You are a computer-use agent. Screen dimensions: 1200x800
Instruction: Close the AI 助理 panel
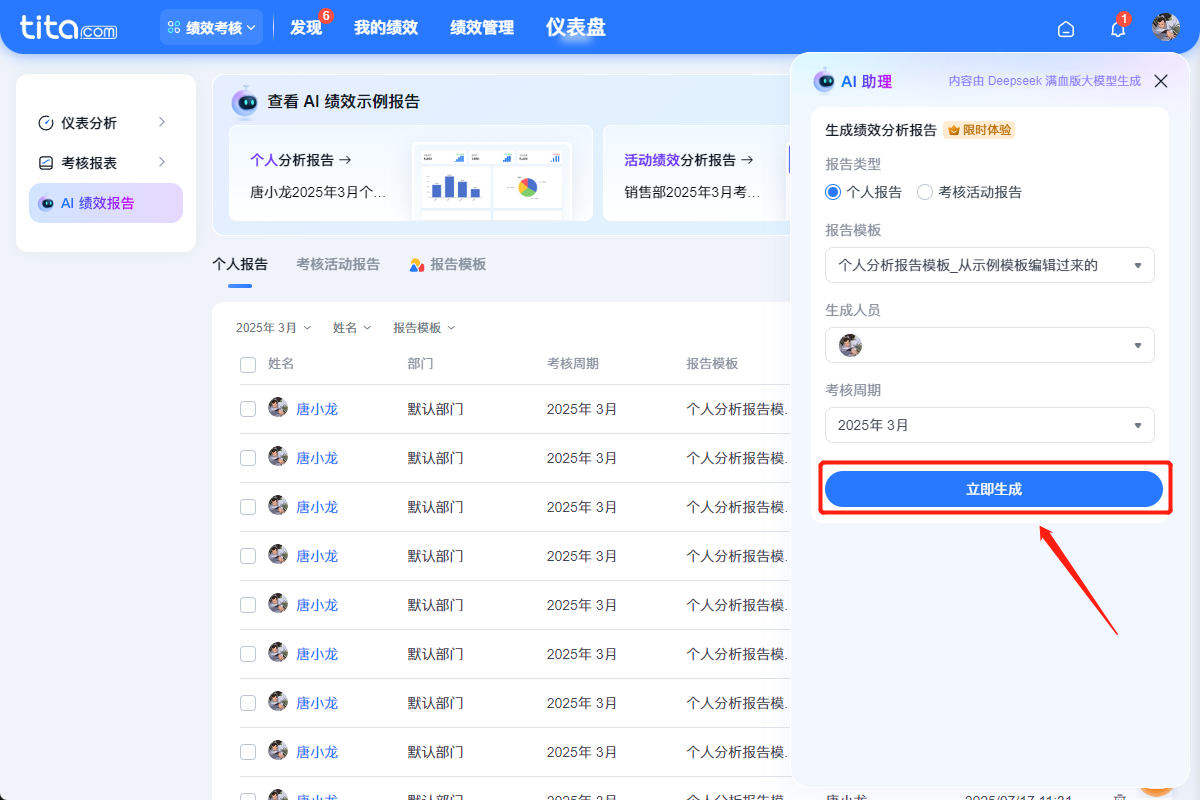(x=1160, y=80)
